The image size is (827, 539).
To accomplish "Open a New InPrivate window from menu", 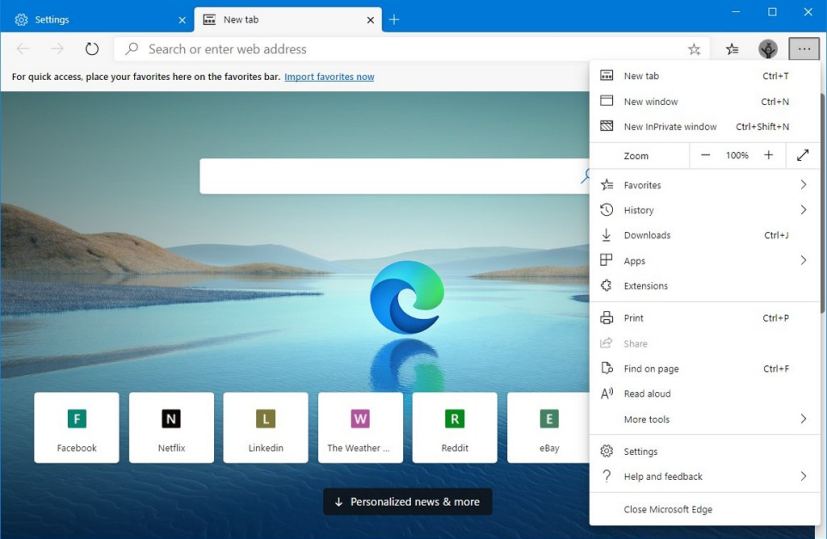I will [x=705, y=127].
